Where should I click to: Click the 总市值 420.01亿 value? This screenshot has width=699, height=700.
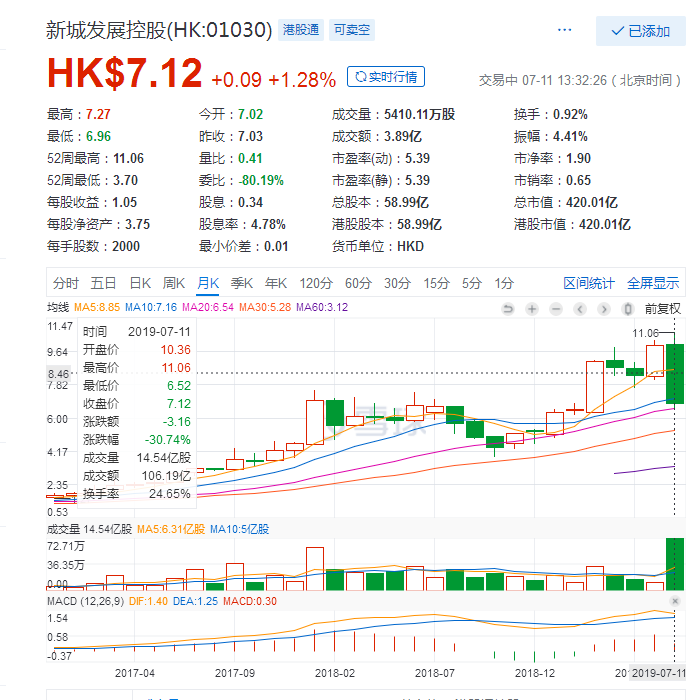tap(566, 202)
